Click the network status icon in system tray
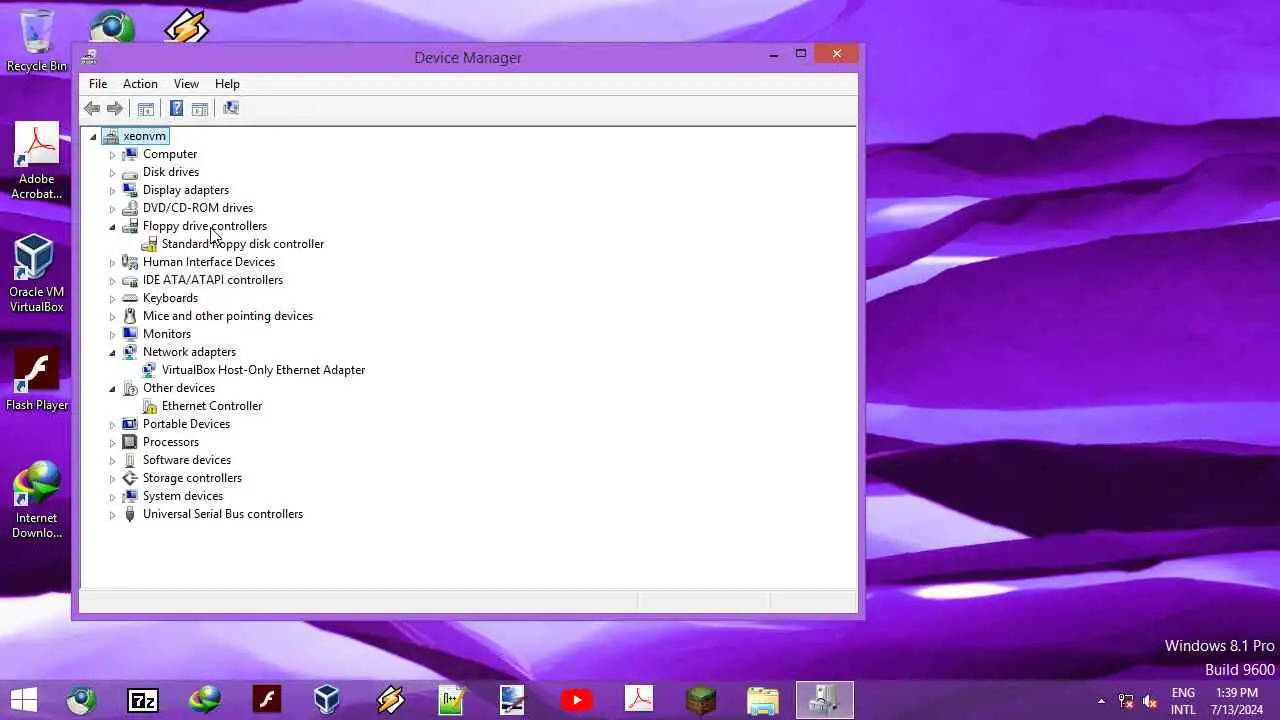Viewport: 1280px width, 720px height. 1126,701
